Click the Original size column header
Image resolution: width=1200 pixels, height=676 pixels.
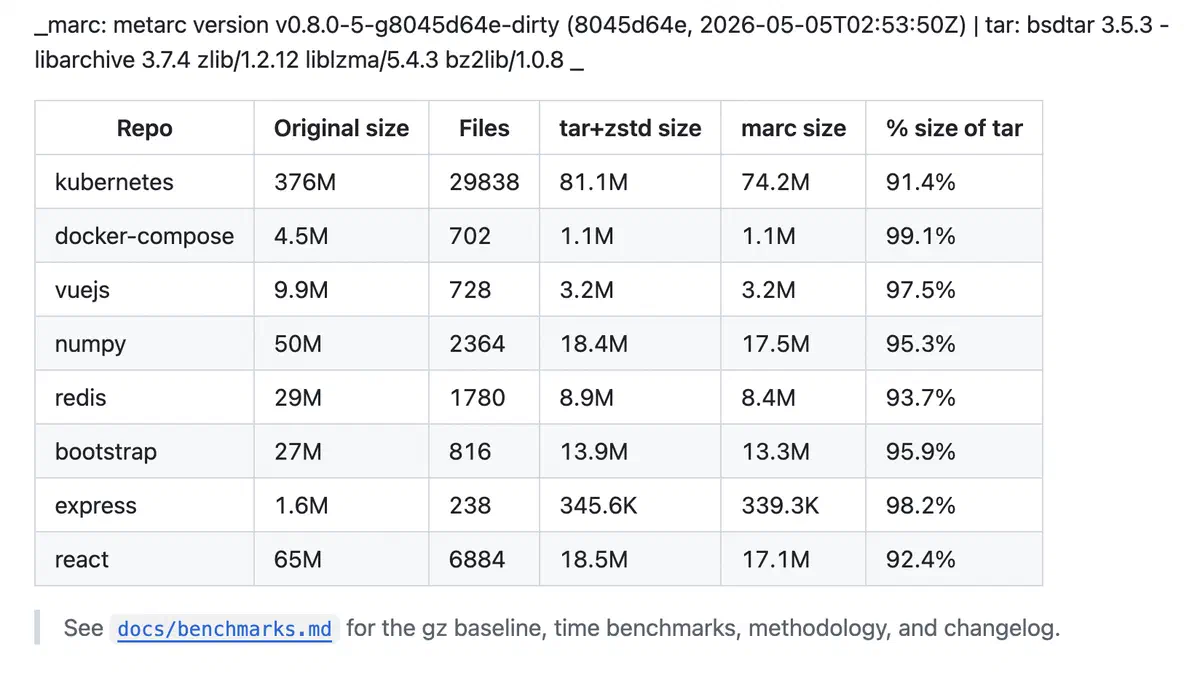click(x=342, y=128)
